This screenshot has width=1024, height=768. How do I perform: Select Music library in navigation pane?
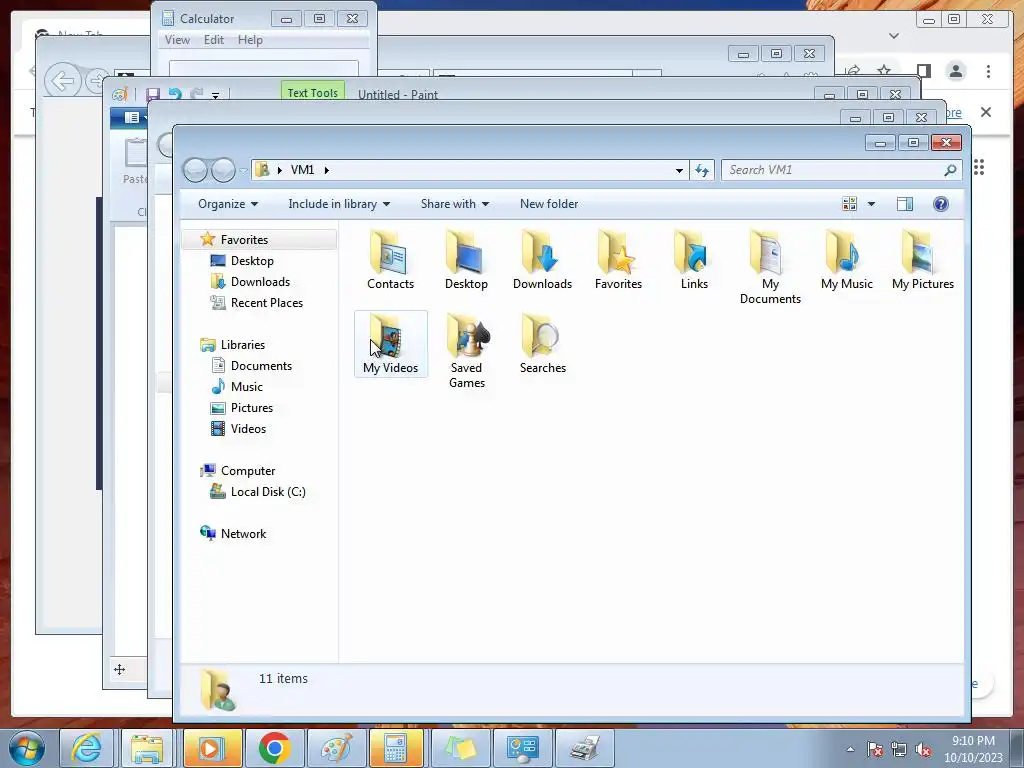[x=246, y=387]
